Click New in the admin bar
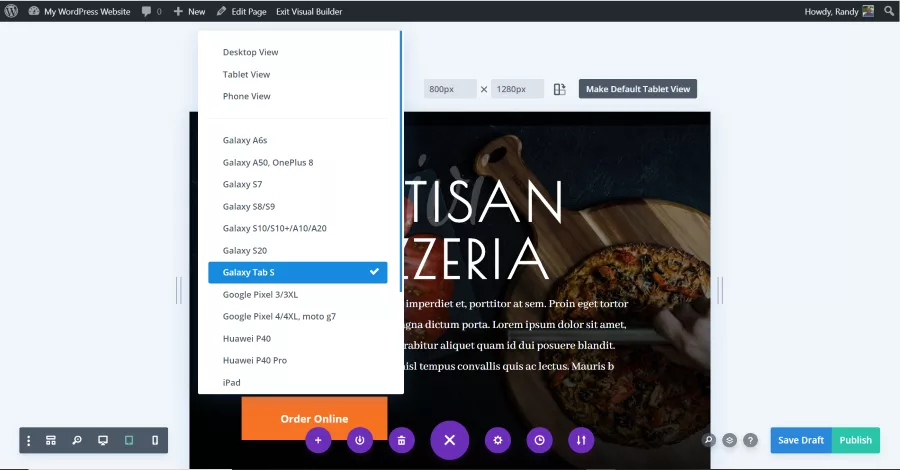This screenshot has width=900, height=470. point(189,11)
